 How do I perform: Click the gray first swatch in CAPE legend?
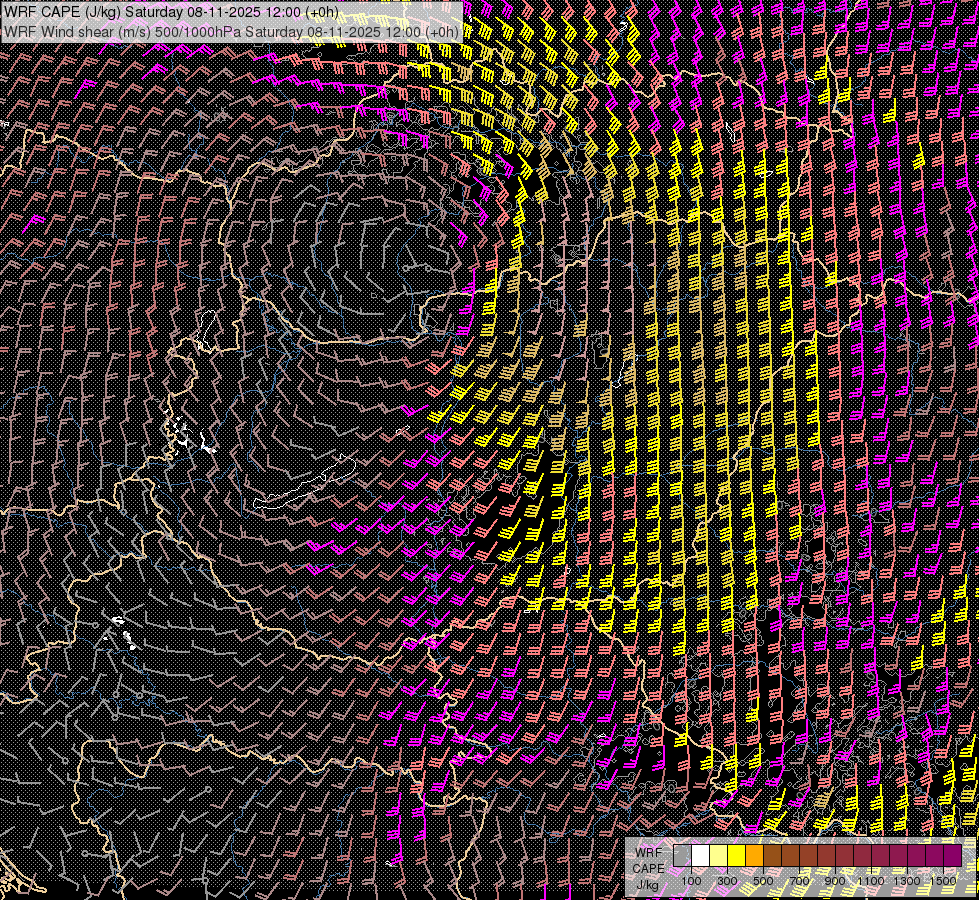tap(682, 855)
